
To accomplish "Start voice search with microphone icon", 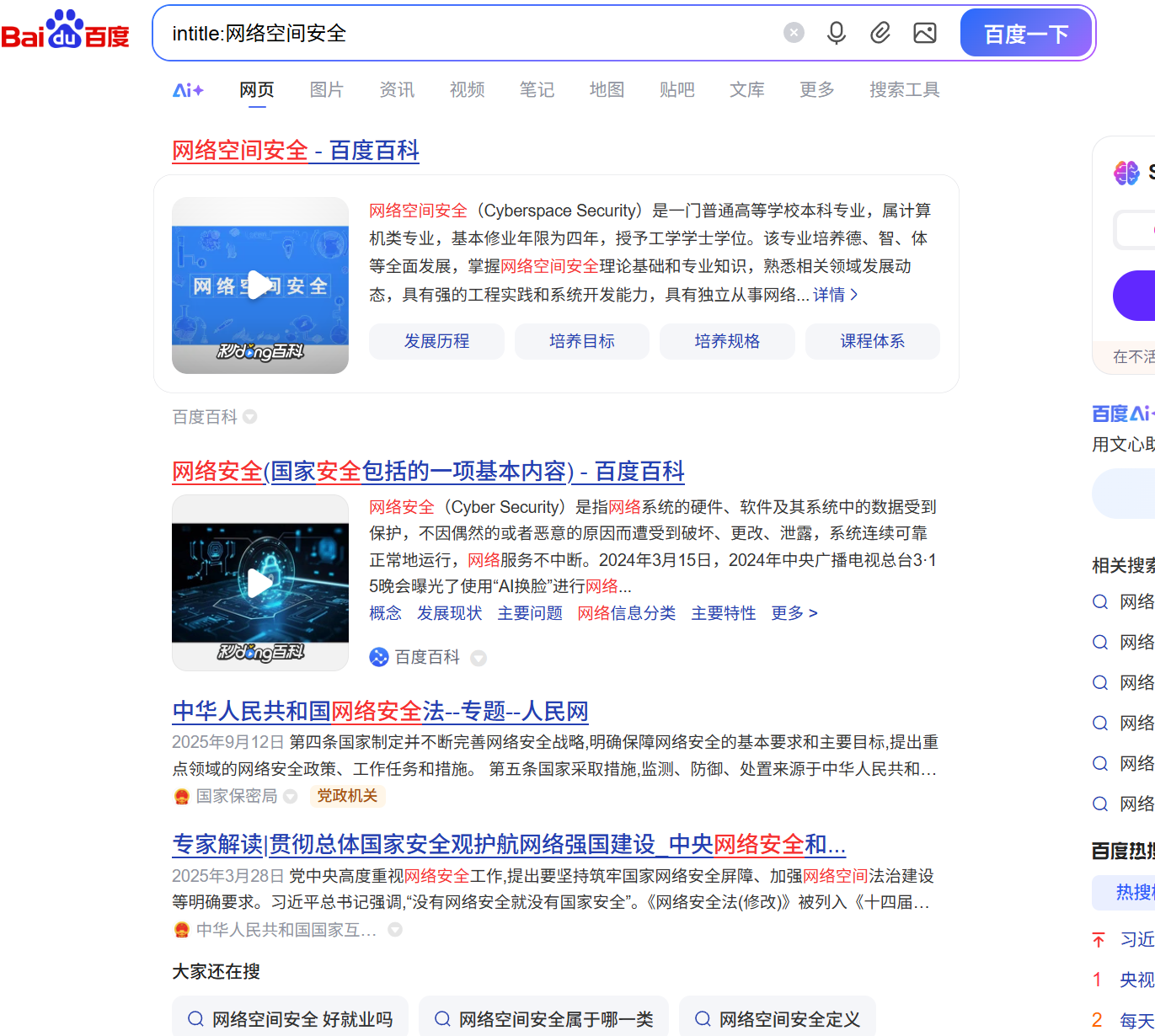I will (836, 33).
